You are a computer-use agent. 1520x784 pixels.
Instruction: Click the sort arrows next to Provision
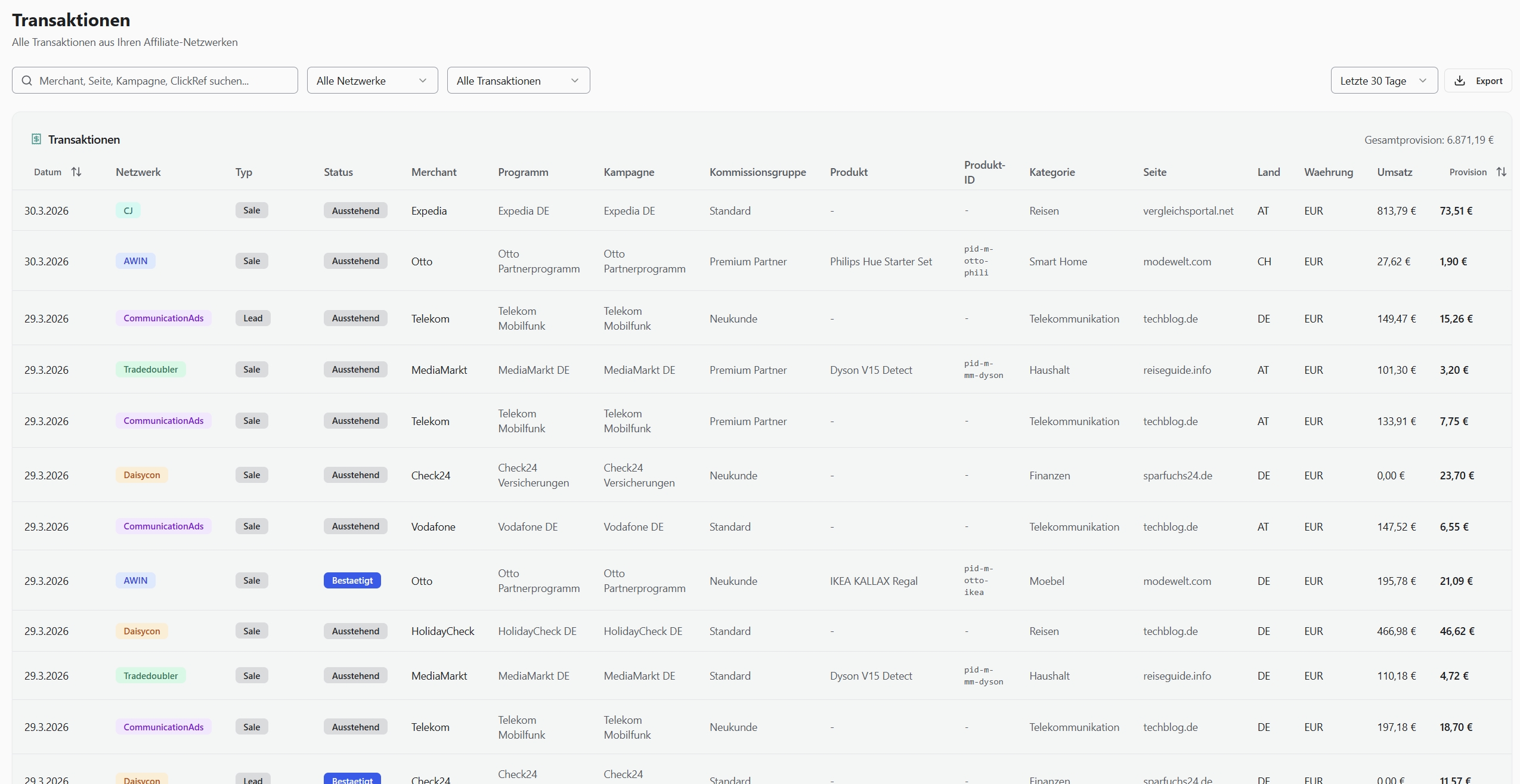click(x=1502, y=172)
